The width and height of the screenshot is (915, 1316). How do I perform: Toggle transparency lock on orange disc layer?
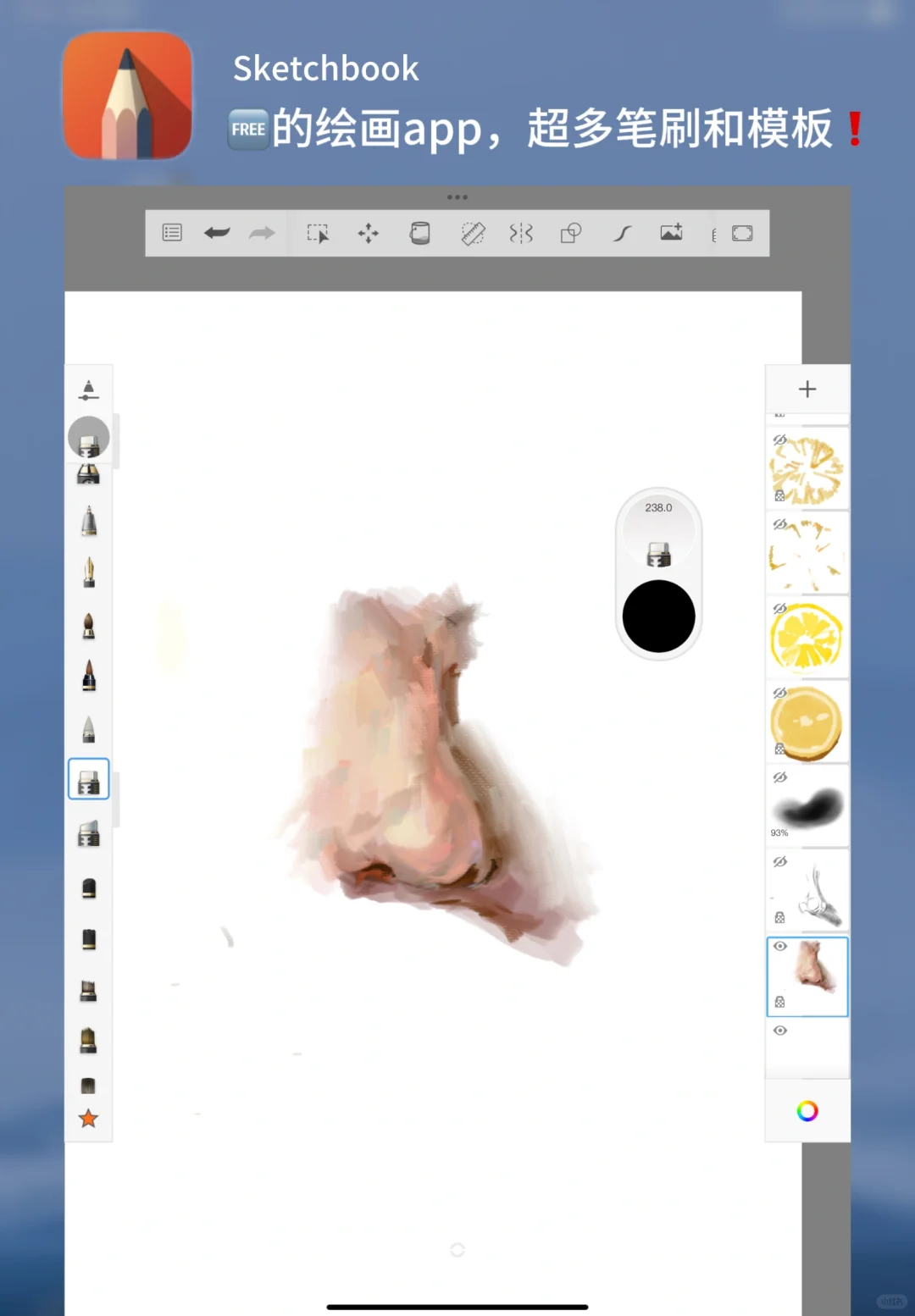(x=779, y=749)
